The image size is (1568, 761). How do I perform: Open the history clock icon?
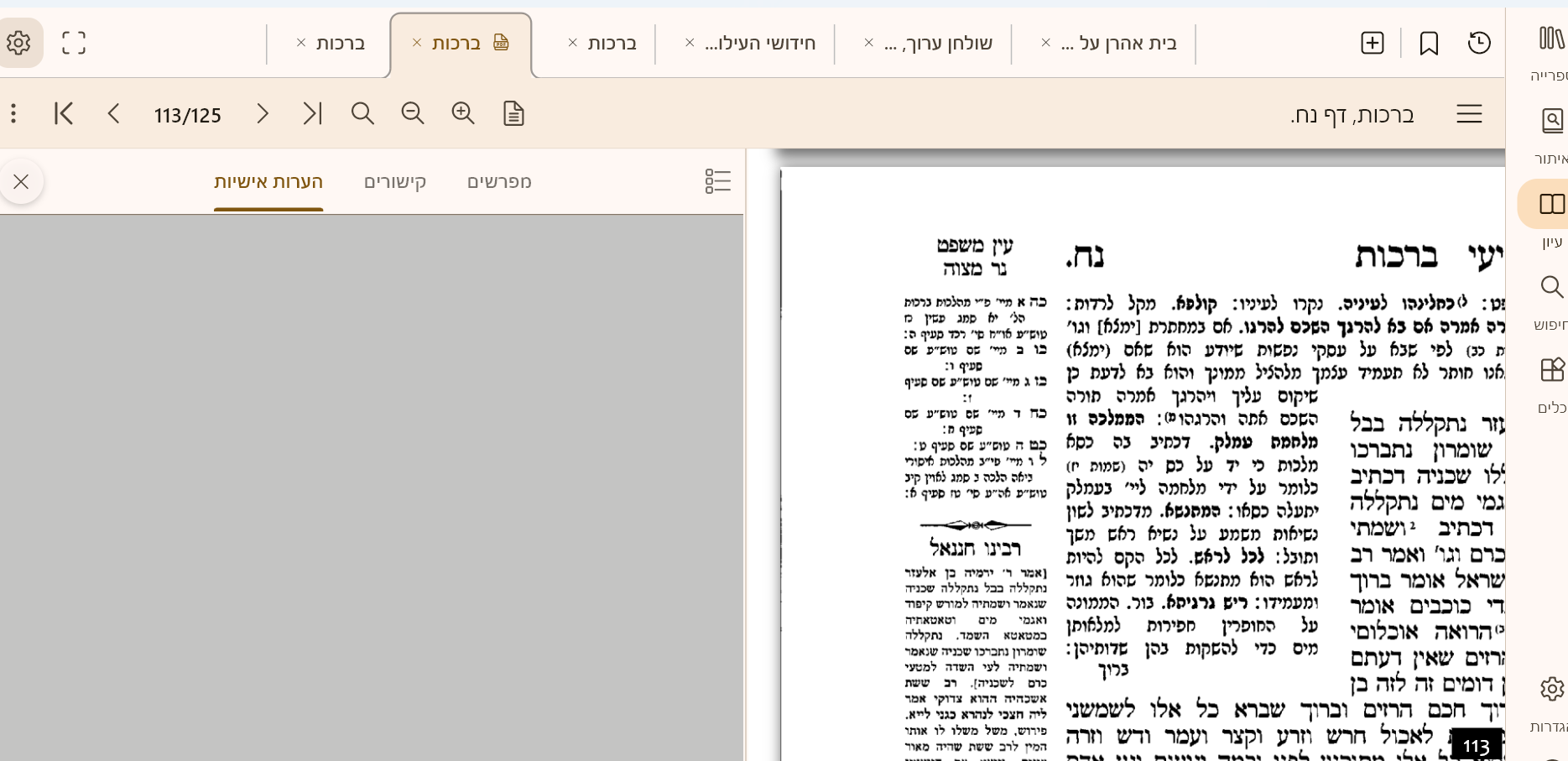point(1479,43)
